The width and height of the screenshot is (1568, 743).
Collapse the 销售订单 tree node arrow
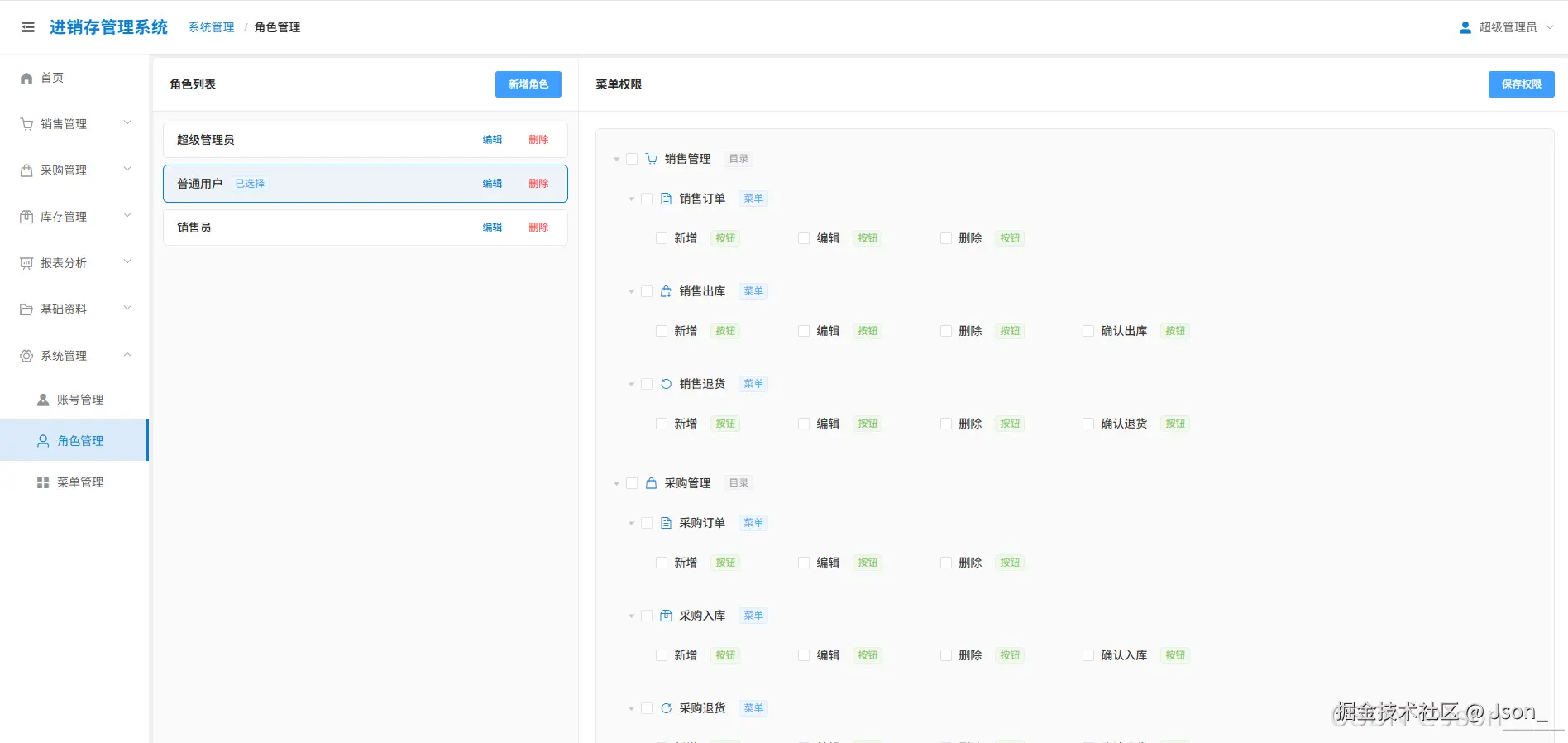(631, 199)
